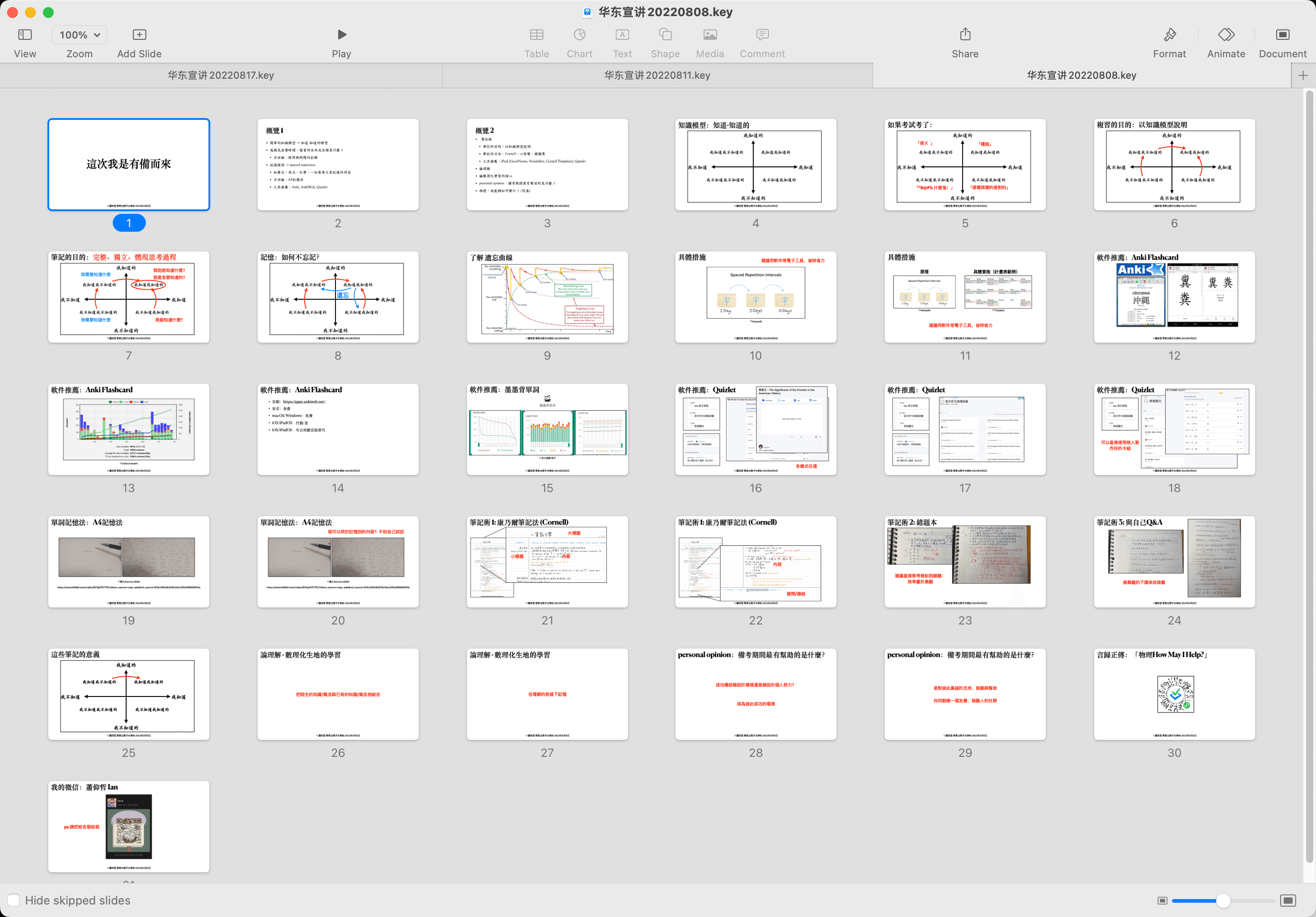Select slide 12 about Anki Flashcard
The image size is (1316, 917).
tap(1174, 296)
